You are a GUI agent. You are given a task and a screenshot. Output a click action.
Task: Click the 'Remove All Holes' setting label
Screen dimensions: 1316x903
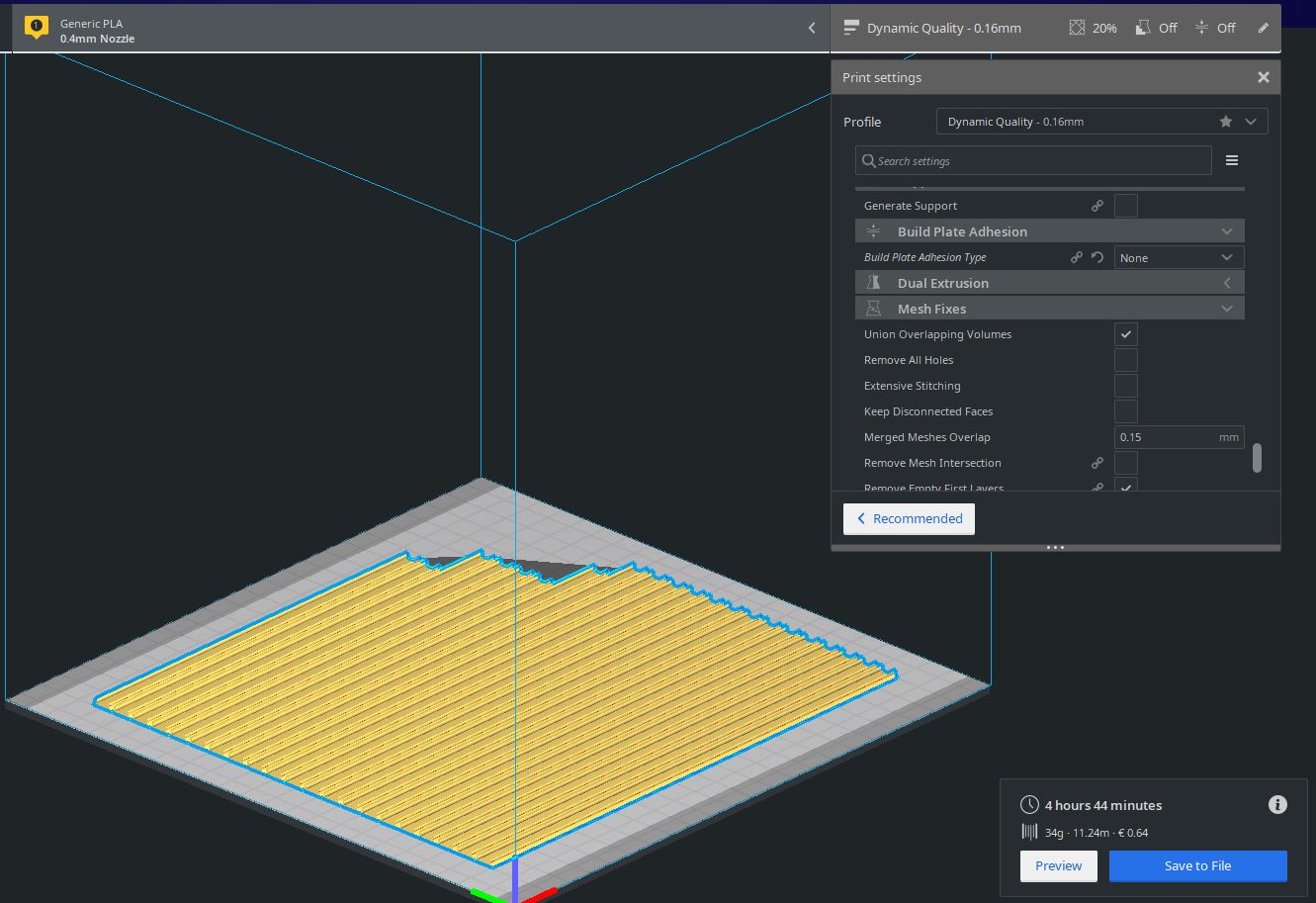pos(909,360)
